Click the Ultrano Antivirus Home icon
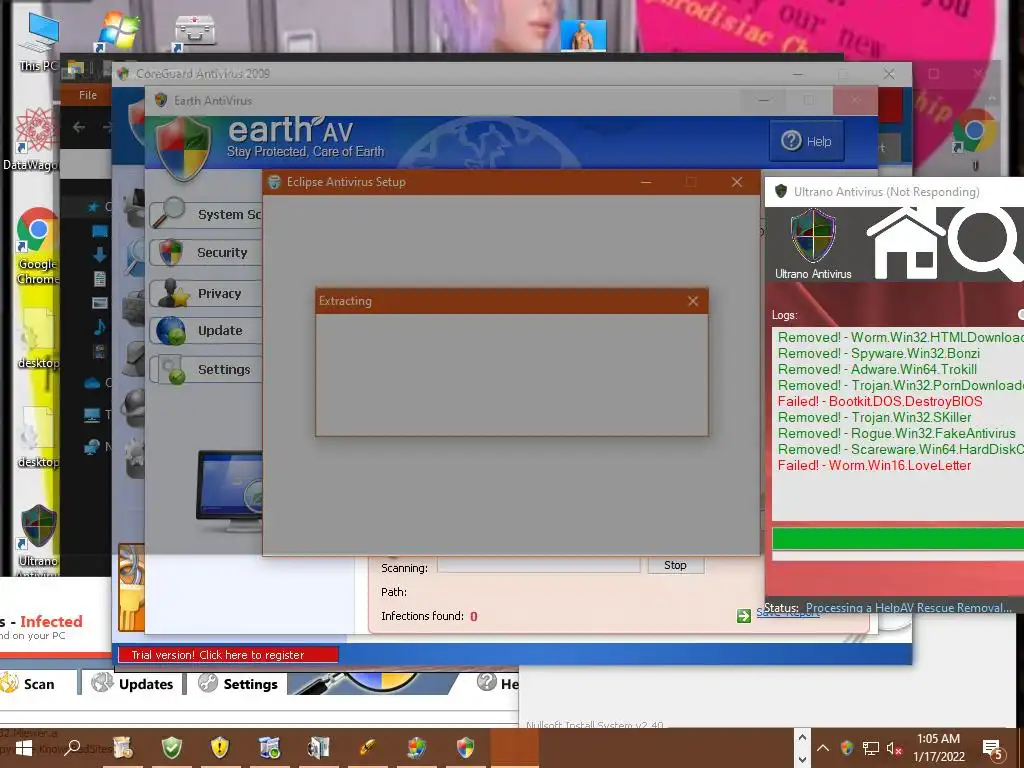The height and width of the screenshot is (768, 1024). tap(905, 242)
